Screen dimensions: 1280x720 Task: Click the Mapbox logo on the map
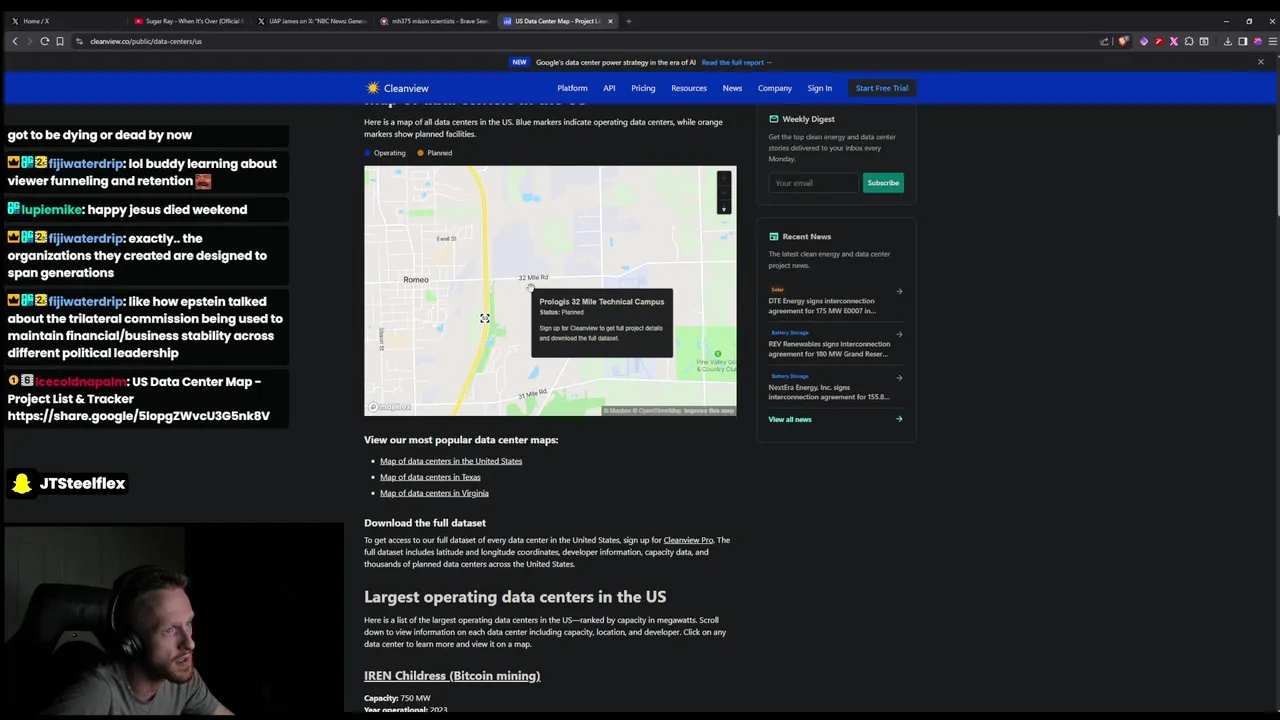[389, 407]
